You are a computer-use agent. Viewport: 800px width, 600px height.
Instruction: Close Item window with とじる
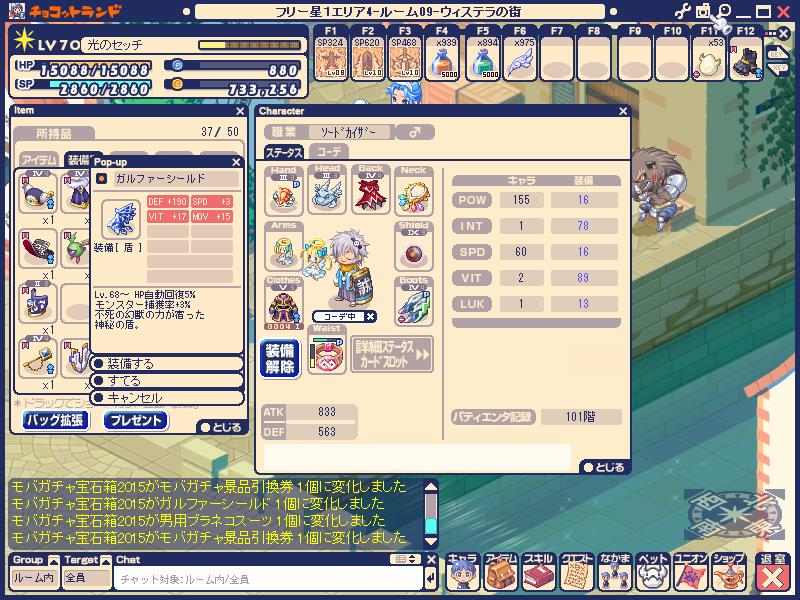[221, 427]
